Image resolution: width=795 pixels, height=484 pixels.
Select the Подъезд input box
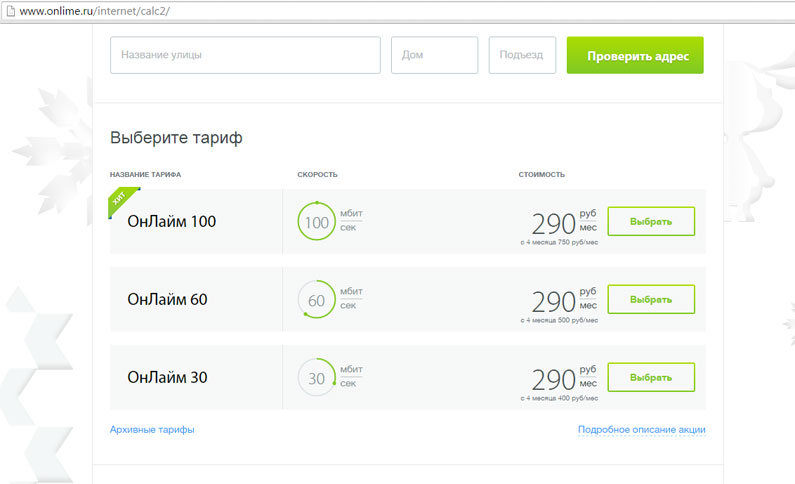pos(521,55)
